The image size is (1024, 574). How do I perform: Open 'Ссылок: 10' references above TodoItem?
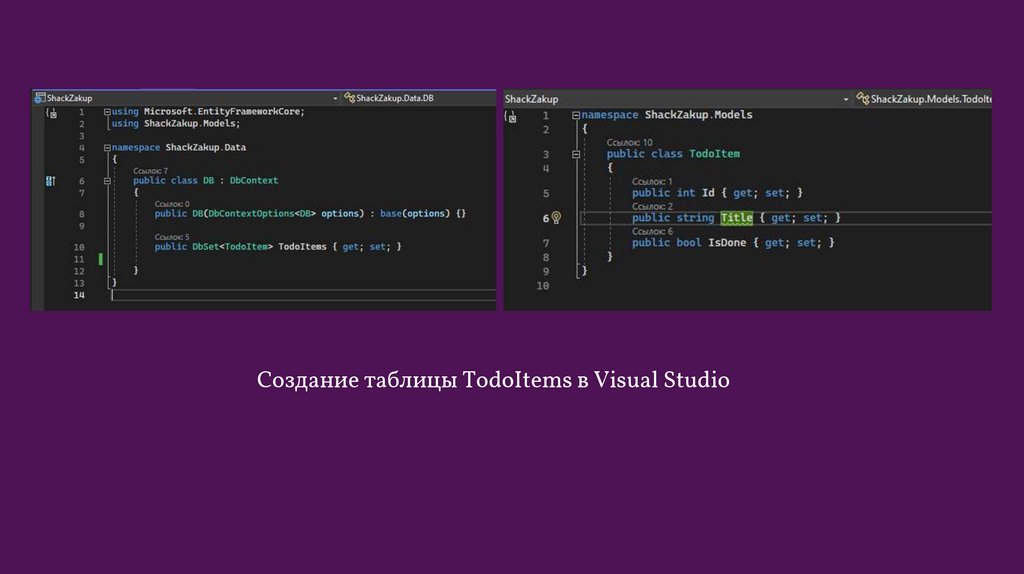tap(629, 143)
